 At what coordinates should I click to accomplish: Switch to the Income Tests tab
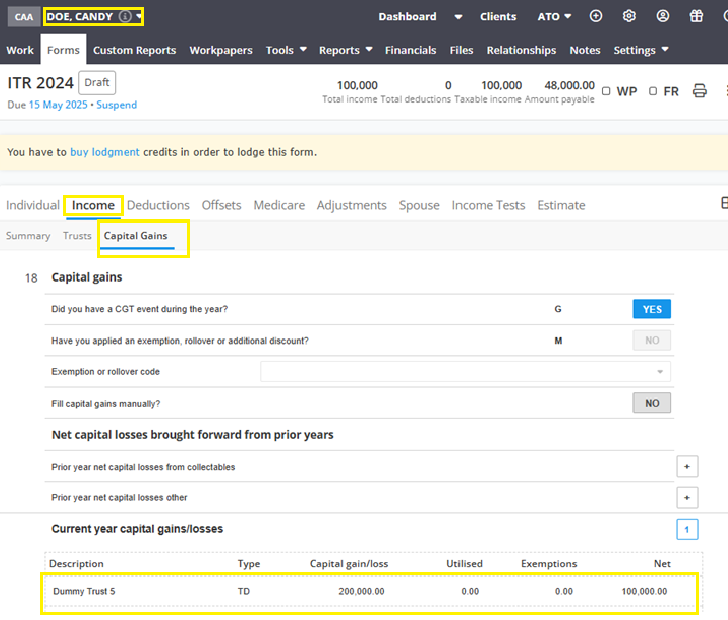[488, 205]
